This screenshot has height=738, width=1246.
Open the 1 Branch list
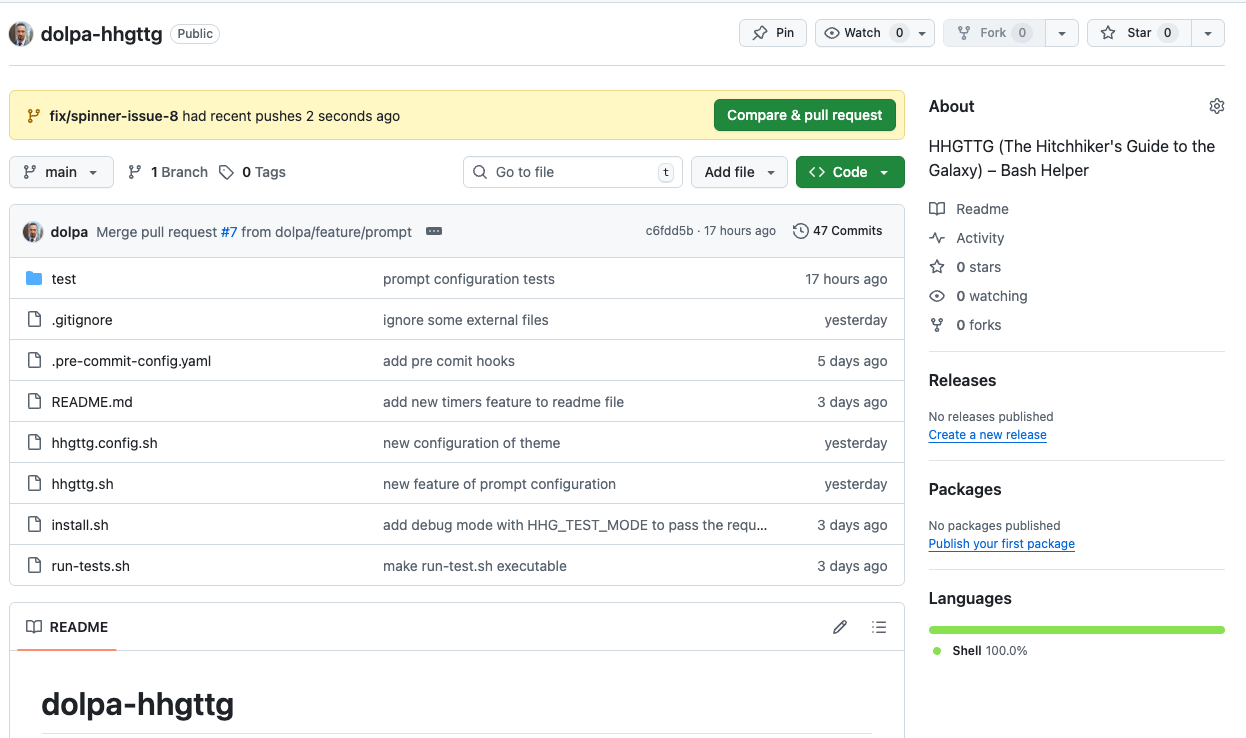[168, 172]
